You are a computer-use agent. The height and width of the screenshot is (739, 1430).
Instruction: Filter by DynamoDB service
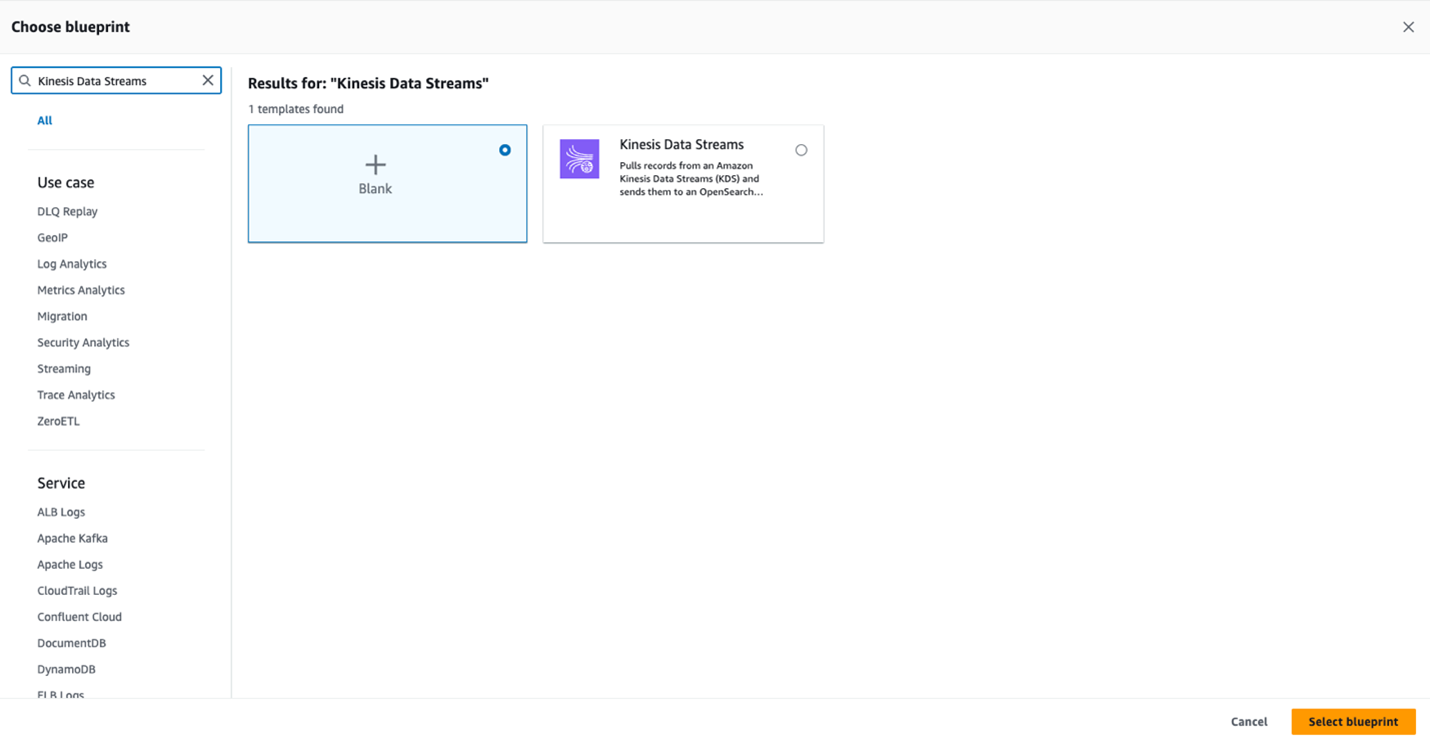(x=66, y=669)
